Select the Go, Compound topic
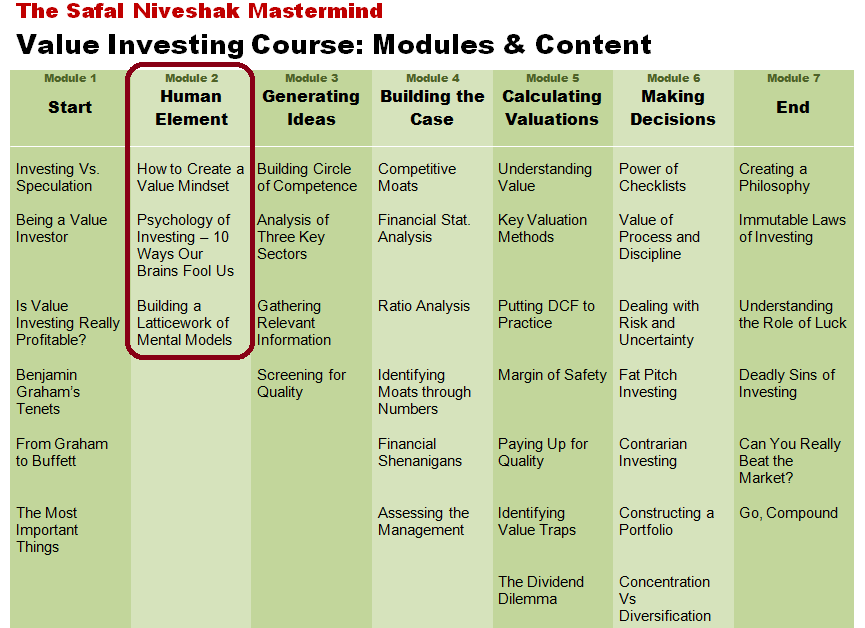This screenshot has width=865, height=628. point(788,513)
